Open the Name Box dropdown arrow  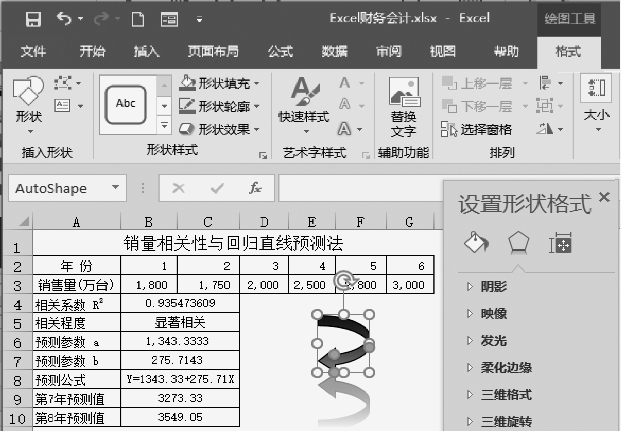click(115, 187)
